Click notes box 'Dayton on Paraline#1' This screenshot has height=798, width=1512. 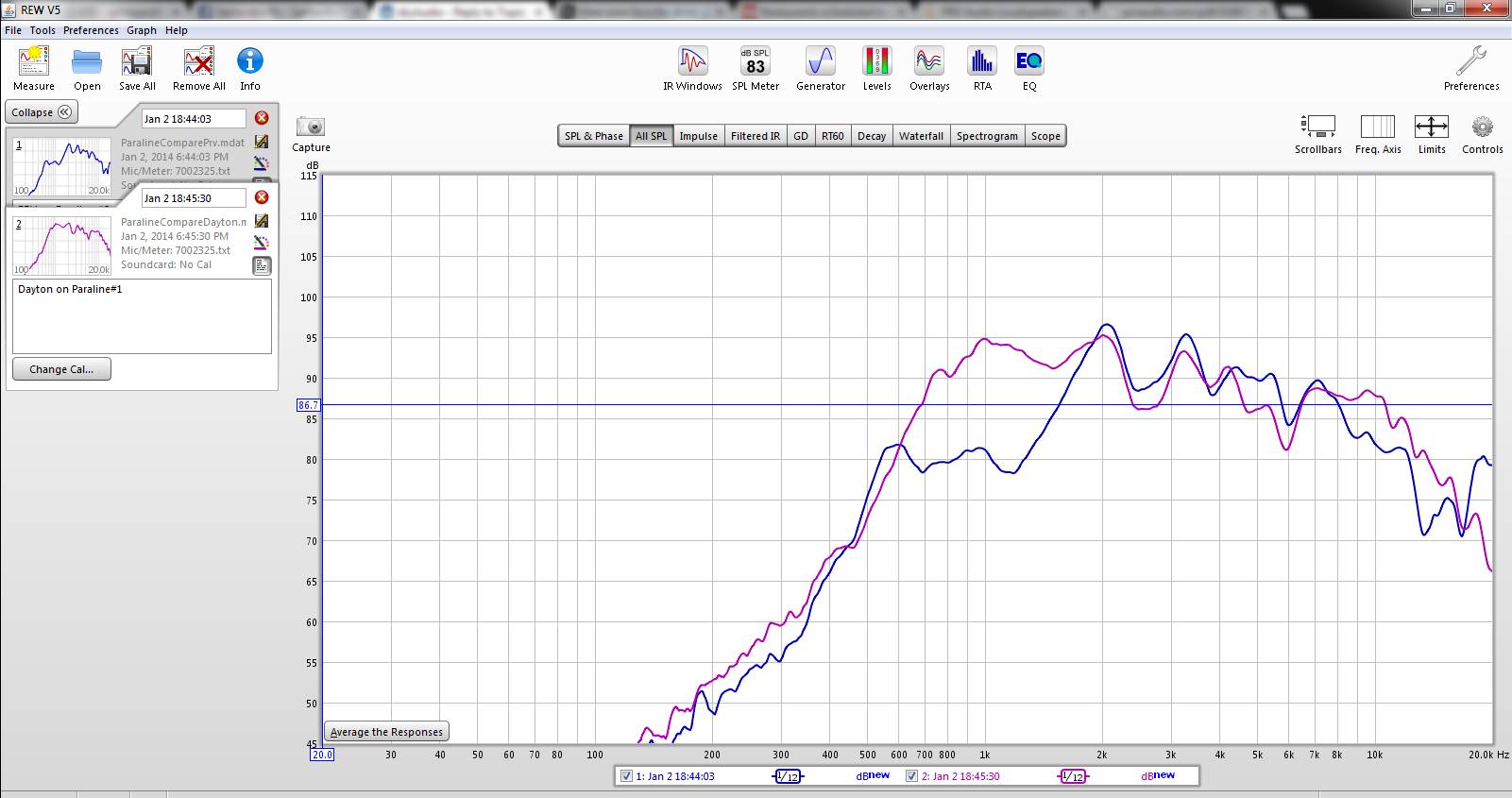(x=142, y=315)
